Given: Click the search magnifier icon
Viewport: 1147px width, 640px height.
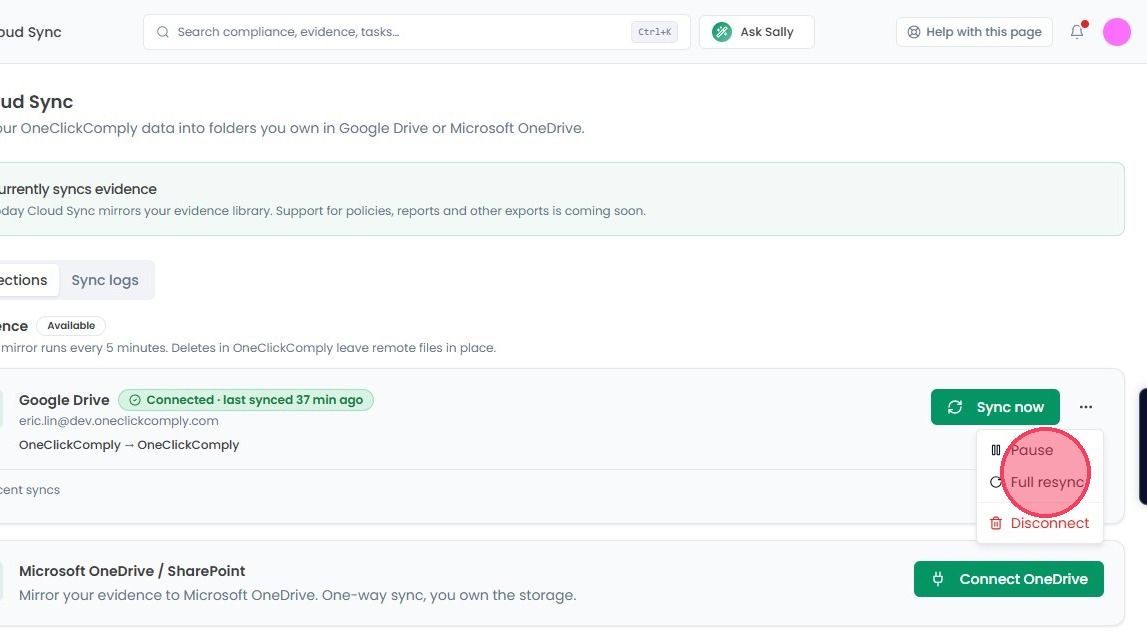Looking at the screenshot, I should point(163,32).
